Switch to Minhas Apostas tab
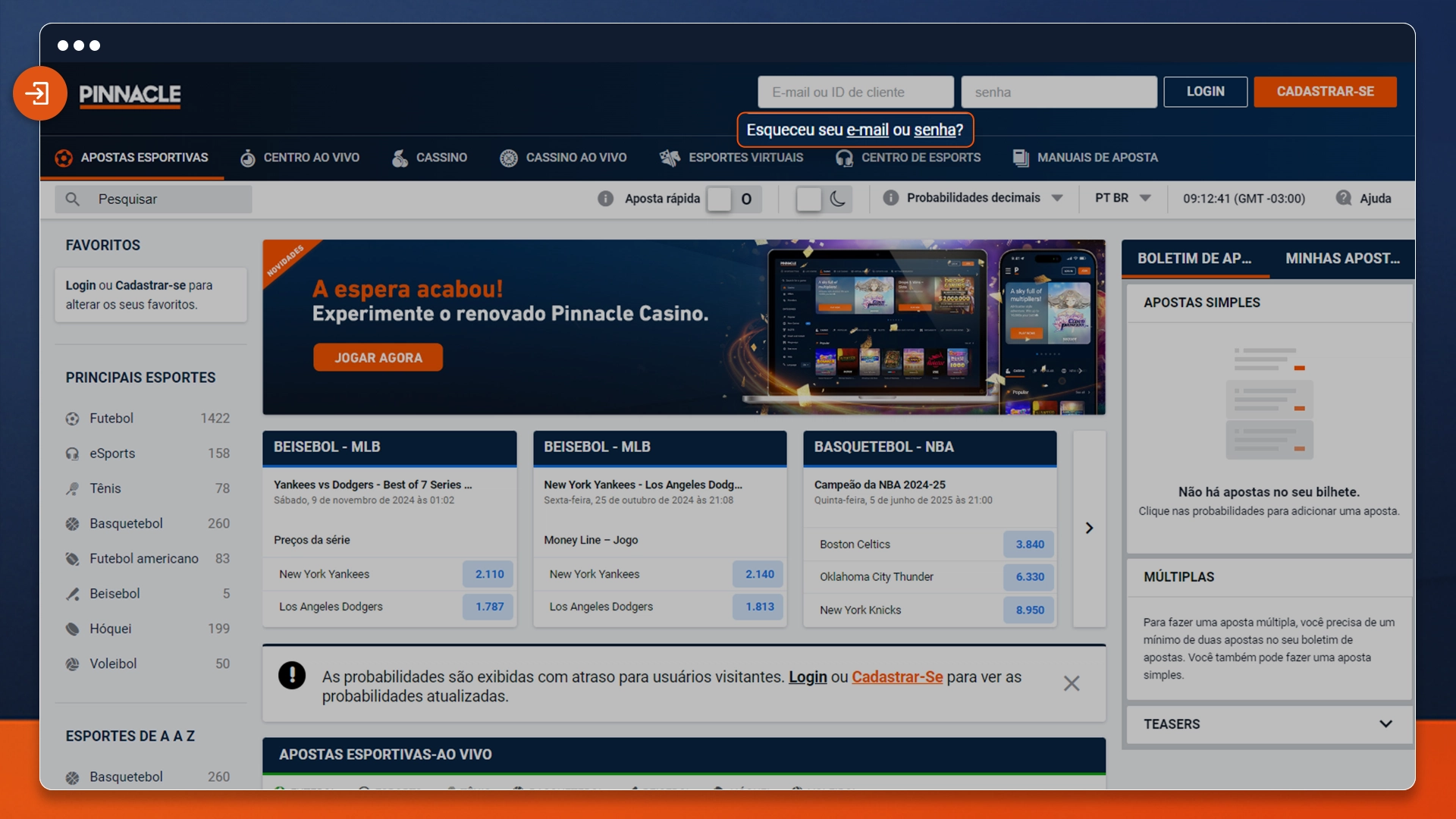 pos(1342,259)
